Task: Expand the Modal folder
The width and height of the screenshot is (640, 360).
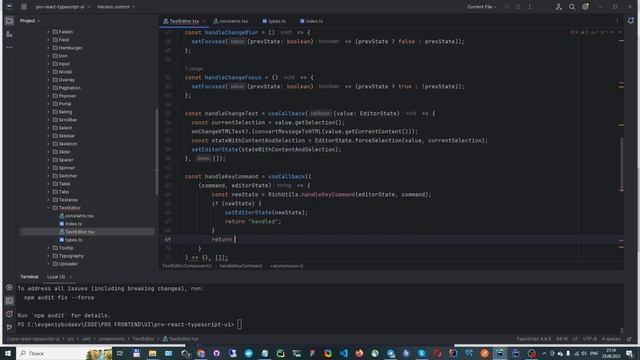Action: click(x=48, y=72)
